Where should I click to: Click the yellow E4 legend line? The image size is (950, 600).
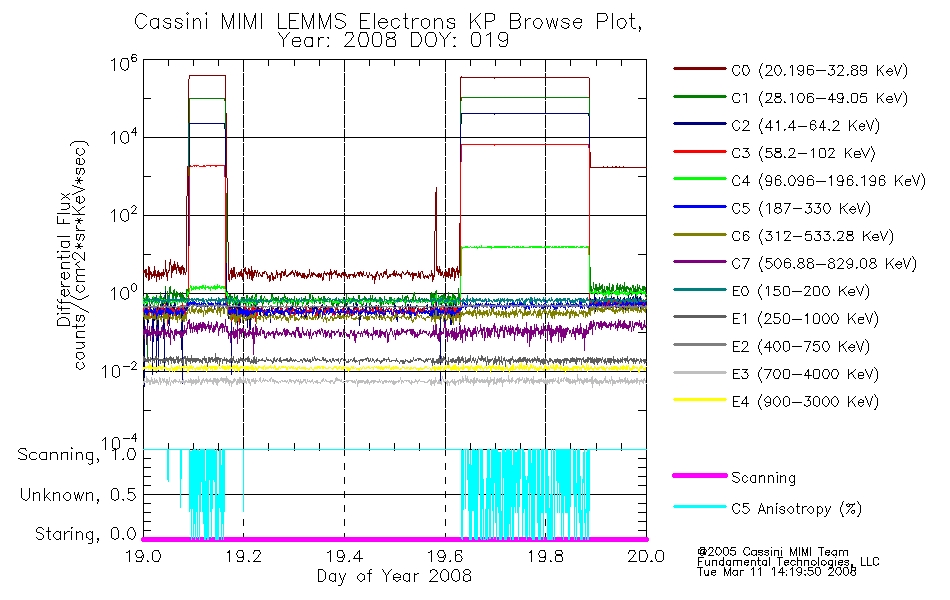pyautogui.click(x=699, y=399)
